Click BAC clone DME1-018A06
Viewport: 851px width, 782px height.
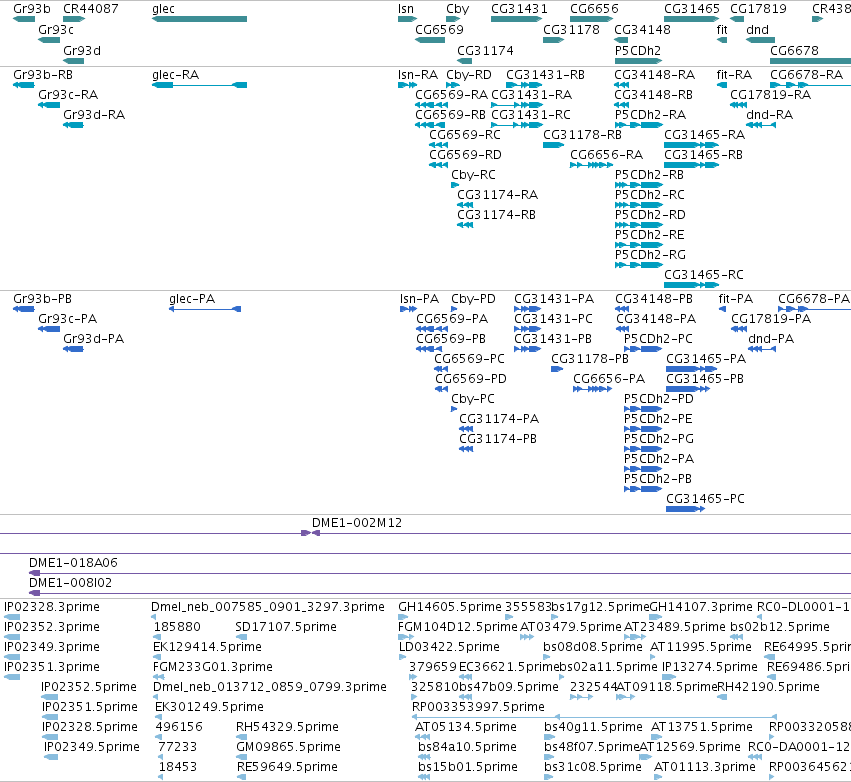(73, 563)
